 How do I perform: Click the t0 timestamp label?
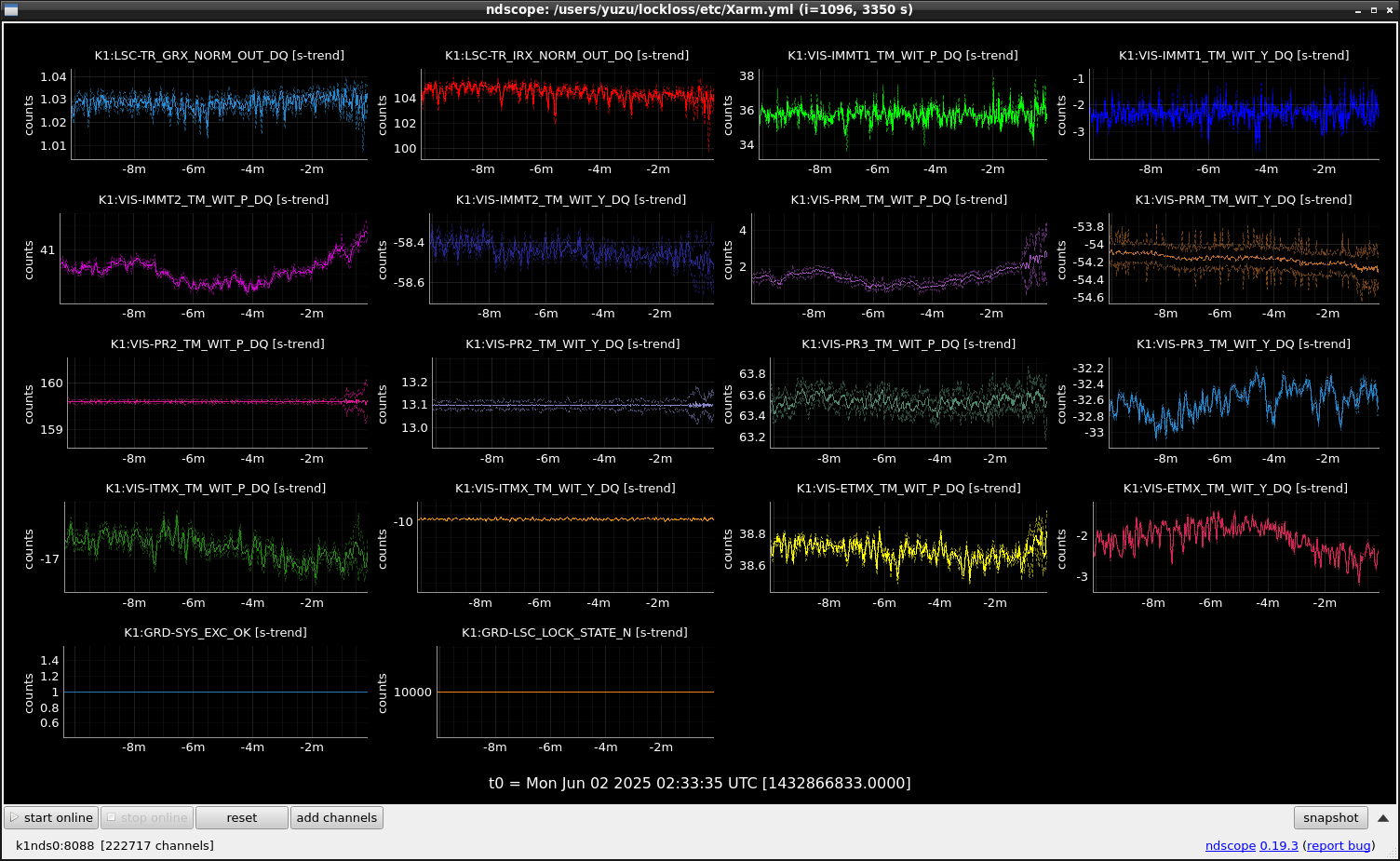pos(700,783)
